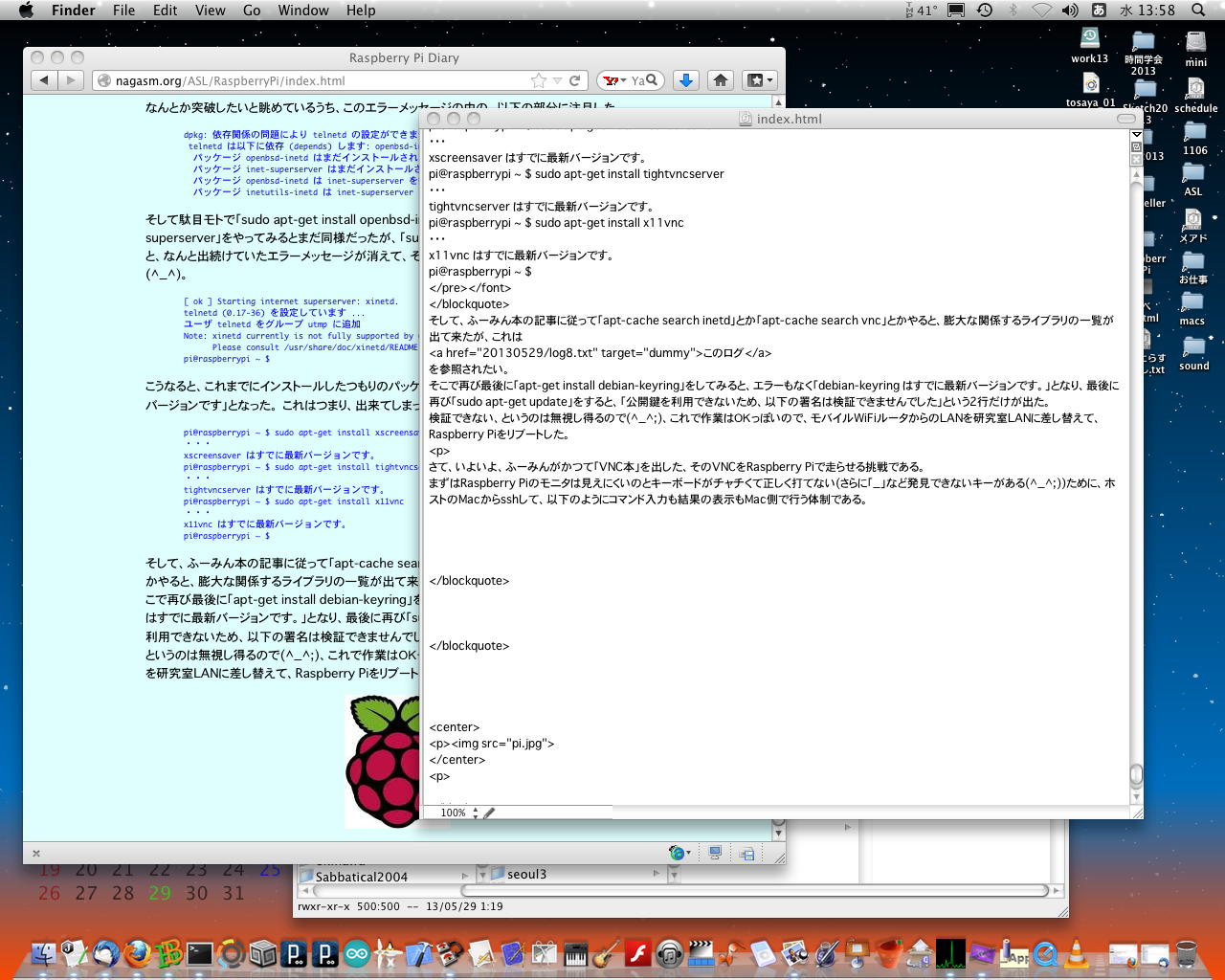Open the Edit menu

[166, 11]
